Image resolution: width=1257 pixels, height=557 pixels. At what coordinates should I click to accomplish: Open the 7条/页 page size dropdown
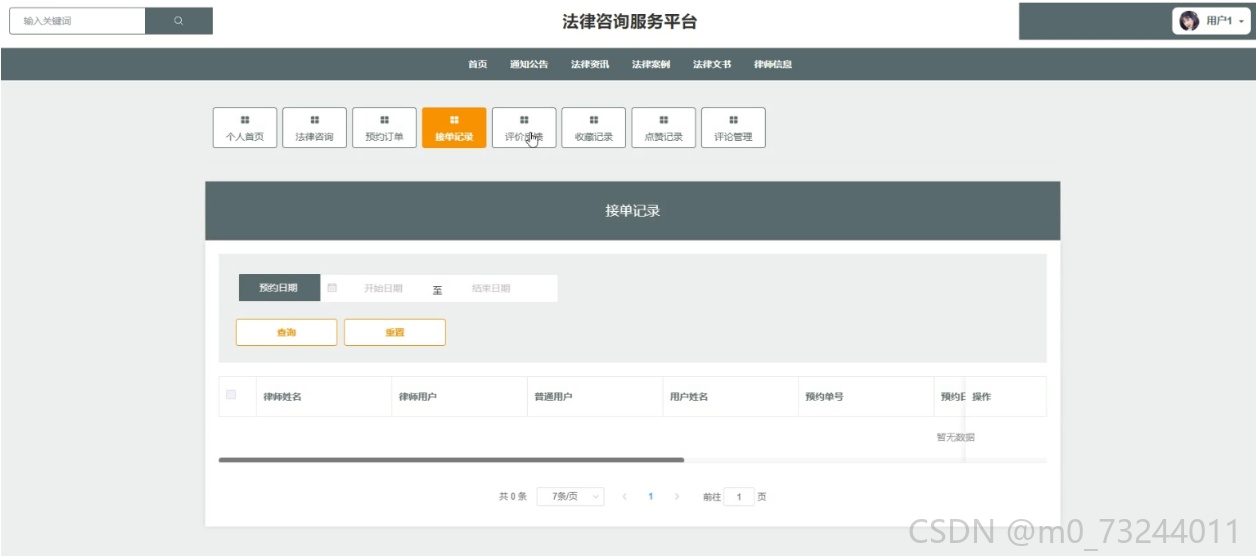click(x=570, y=497)
